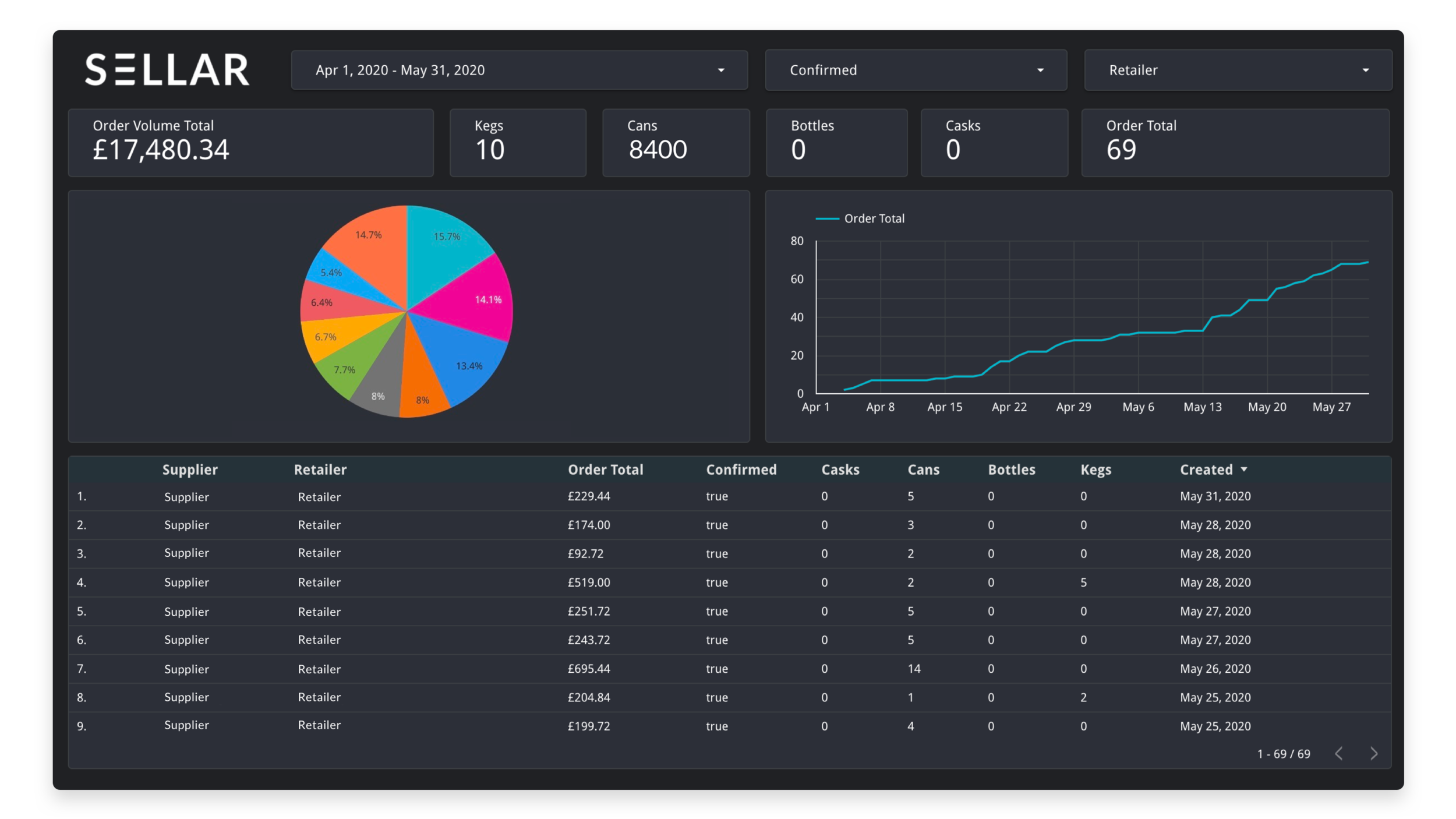The width and height of the screenshot is (1456, 819).
Task: Go to previous table page arrow
Action: coord(1339,754)
